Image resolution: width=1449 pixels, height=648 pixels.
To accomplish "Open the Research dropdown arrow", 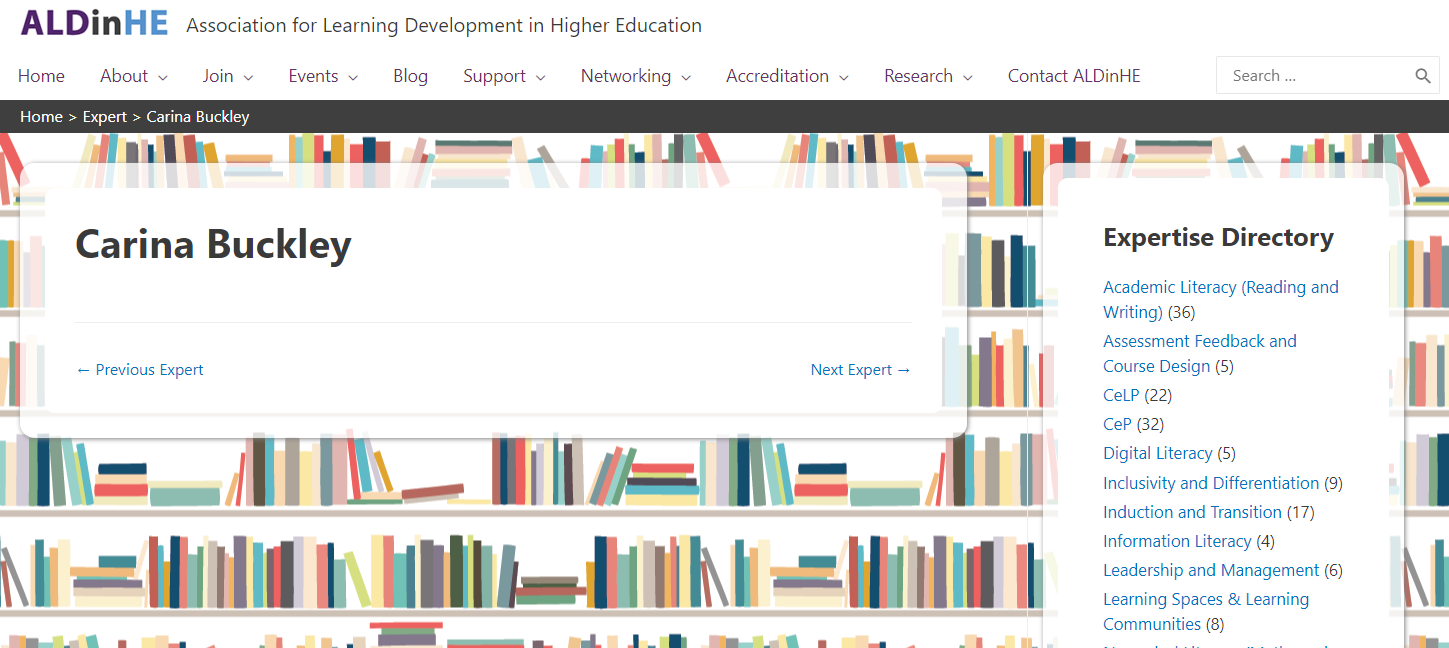I will (968, 77).
